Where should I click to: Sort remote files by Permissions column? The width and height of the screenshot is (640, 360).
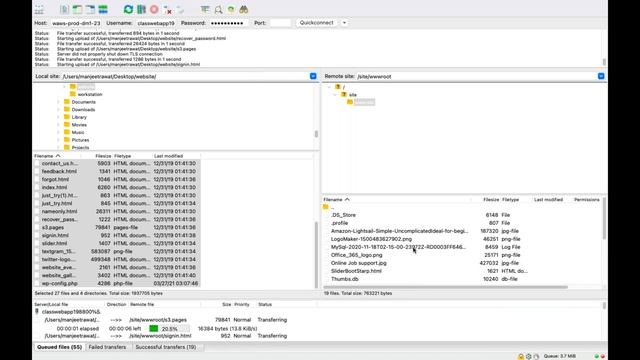(587, 200)
